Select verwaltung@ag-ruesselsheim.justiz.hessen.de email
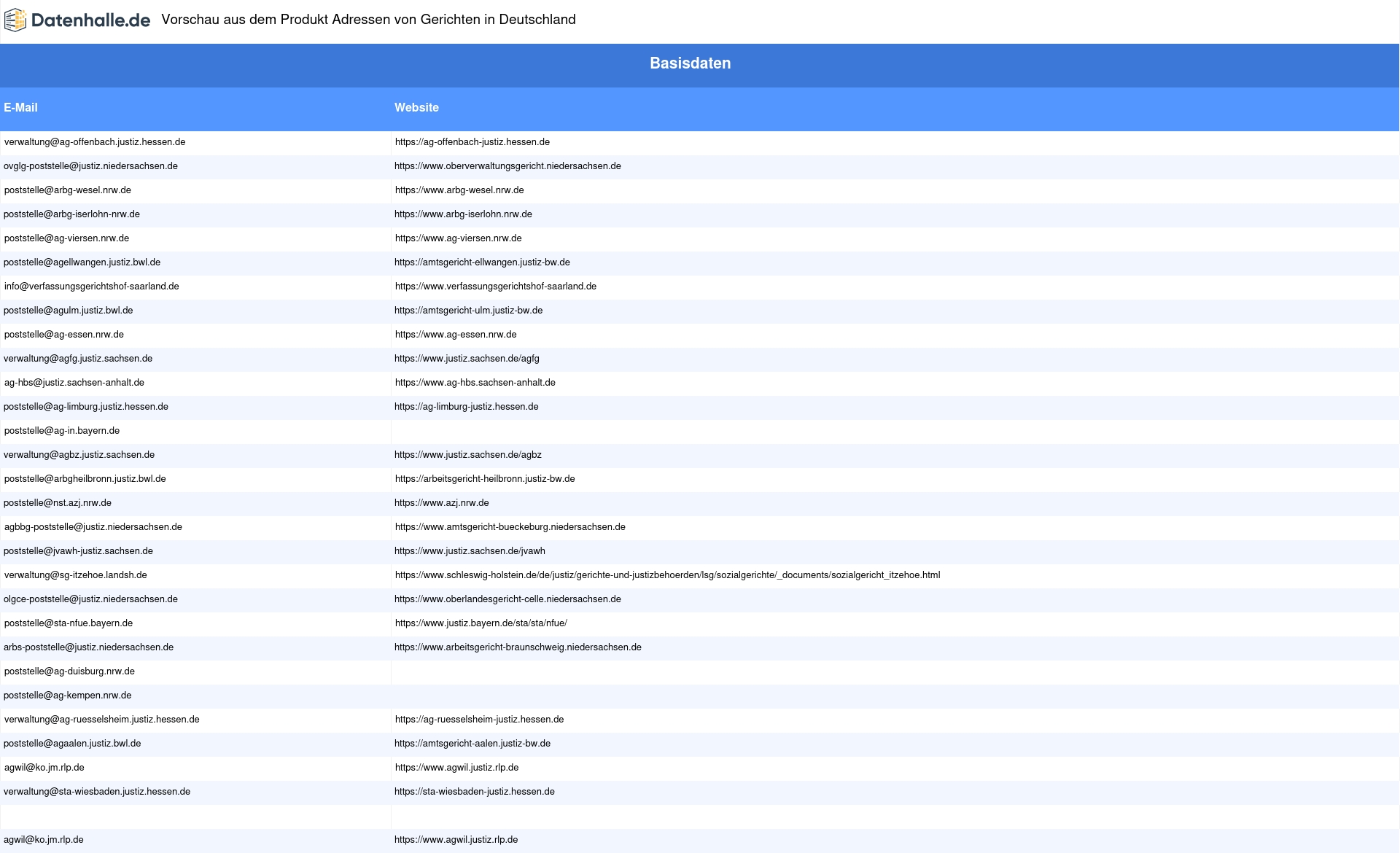This screenshot has height=853, width=1400. coord(102,720)
